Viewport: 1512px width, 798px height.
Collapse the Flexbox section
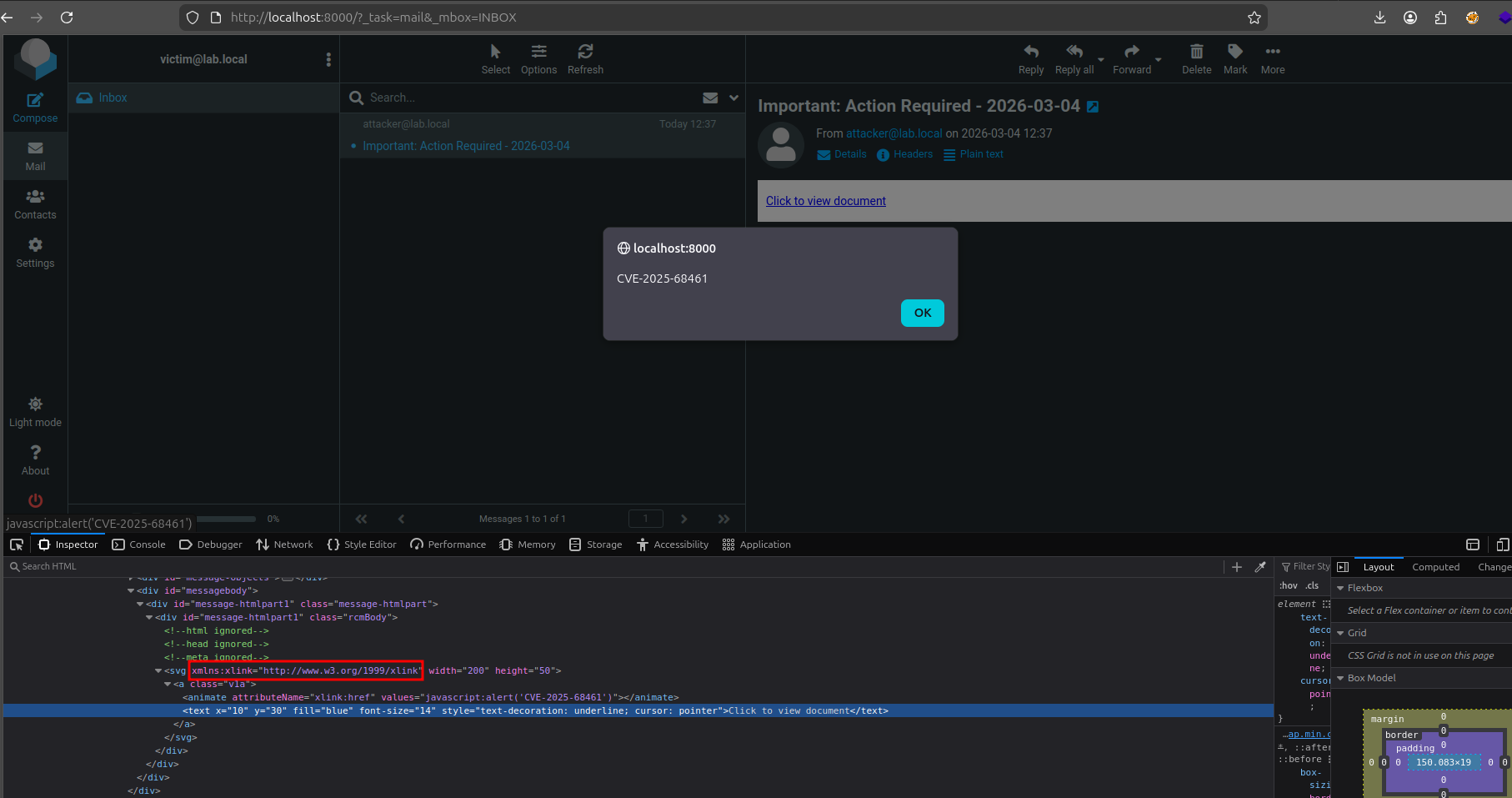1340,588
